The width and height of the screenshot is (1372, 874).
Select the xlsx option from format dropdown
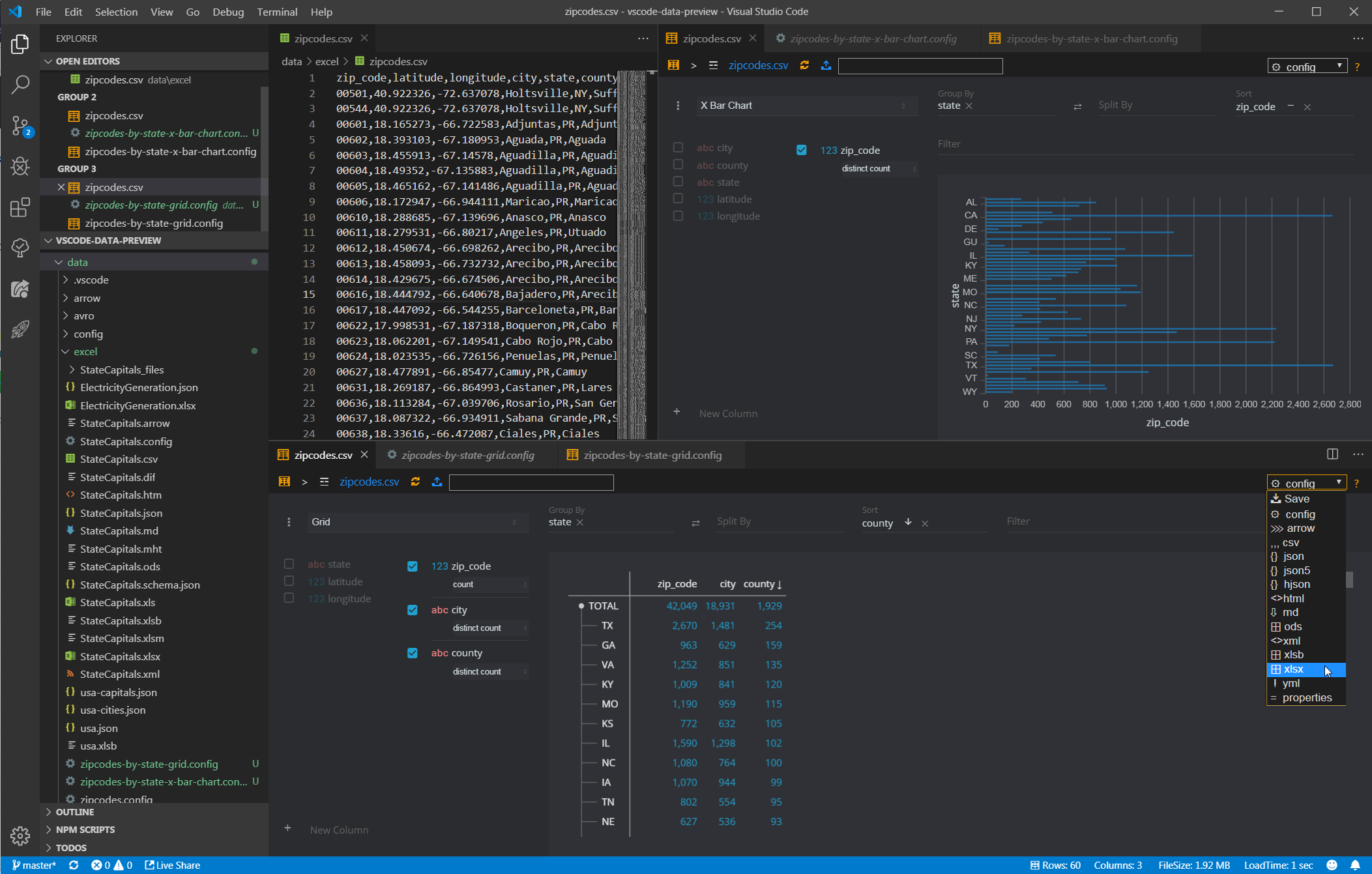point(1294,668)
